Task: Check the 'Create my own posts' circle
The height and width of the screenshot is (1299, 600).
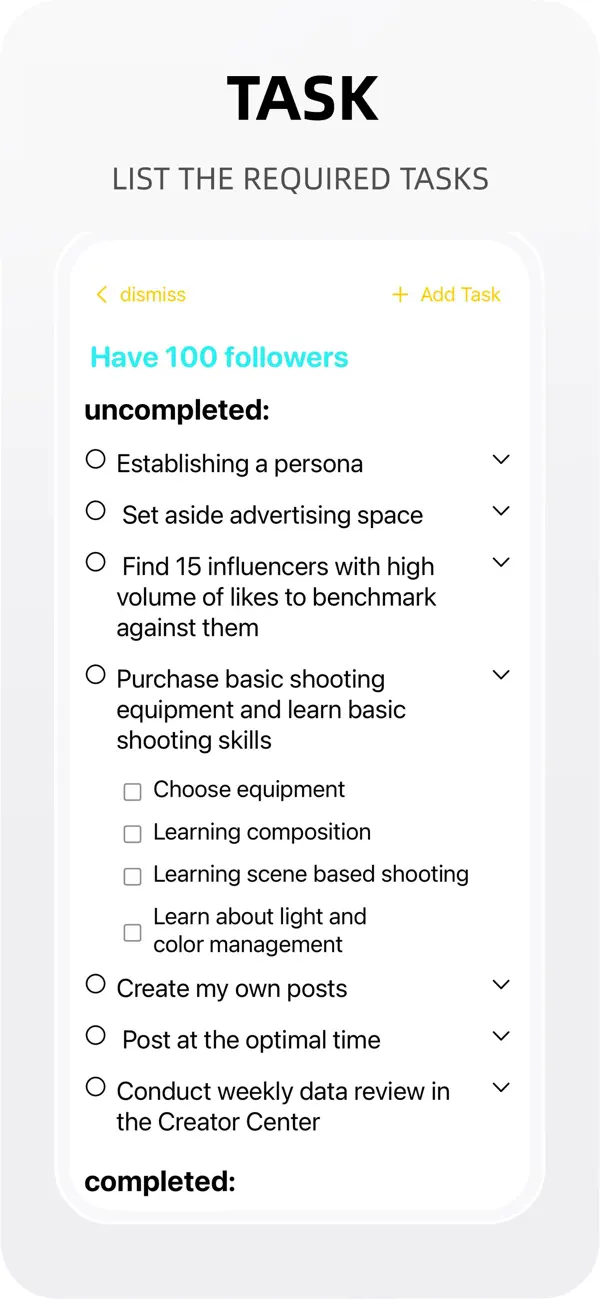Action: tap(95, 984)
